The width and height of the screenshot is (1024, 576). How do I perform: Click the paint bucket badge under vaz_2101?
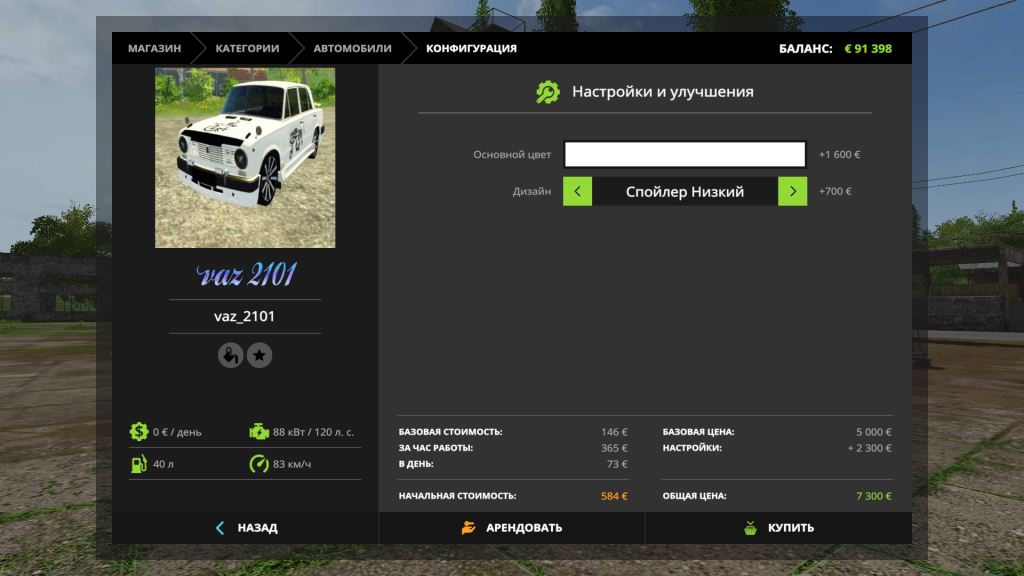coord(231,355)
